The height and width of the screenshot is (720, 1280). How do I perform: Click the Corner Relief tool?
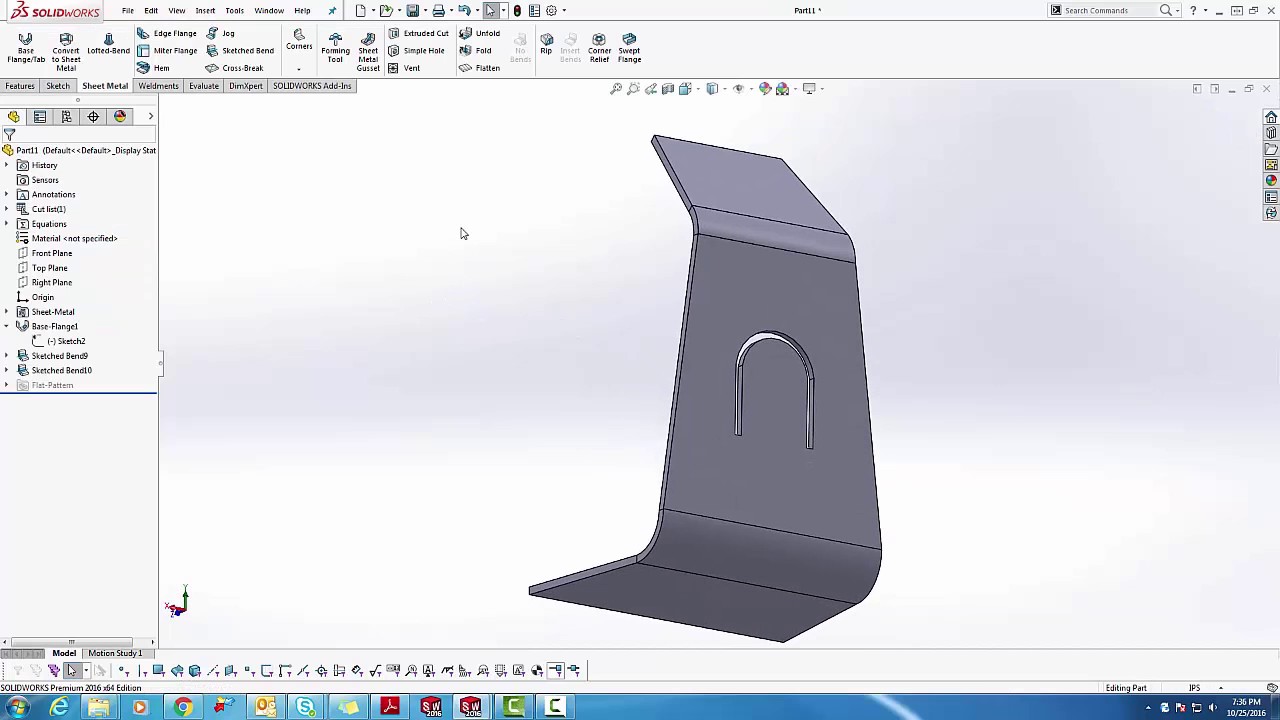click(599, 48)
